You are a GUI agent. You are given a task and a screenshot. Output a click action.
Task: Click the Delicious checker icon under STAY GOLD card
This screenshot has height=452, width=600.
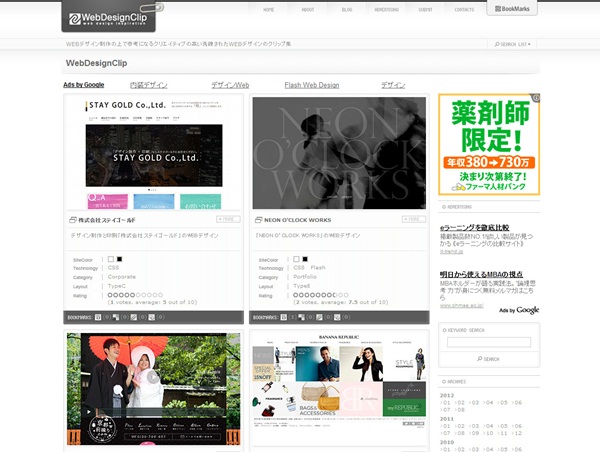coord(116,317)
